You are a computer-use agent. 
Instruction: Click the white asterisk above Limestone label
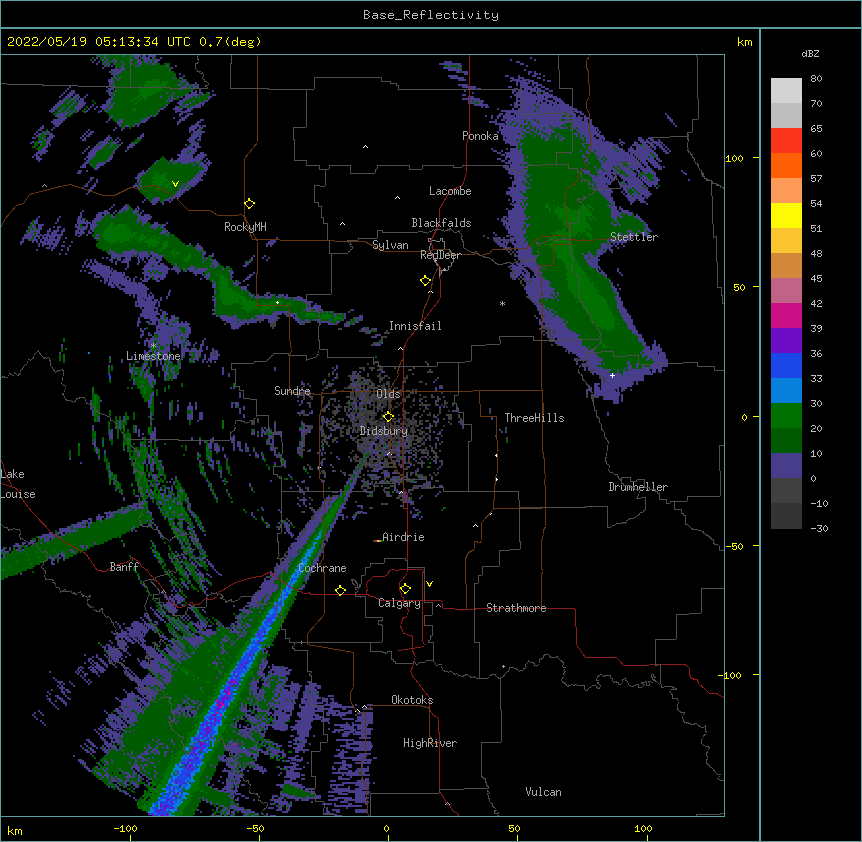point(154,346)
